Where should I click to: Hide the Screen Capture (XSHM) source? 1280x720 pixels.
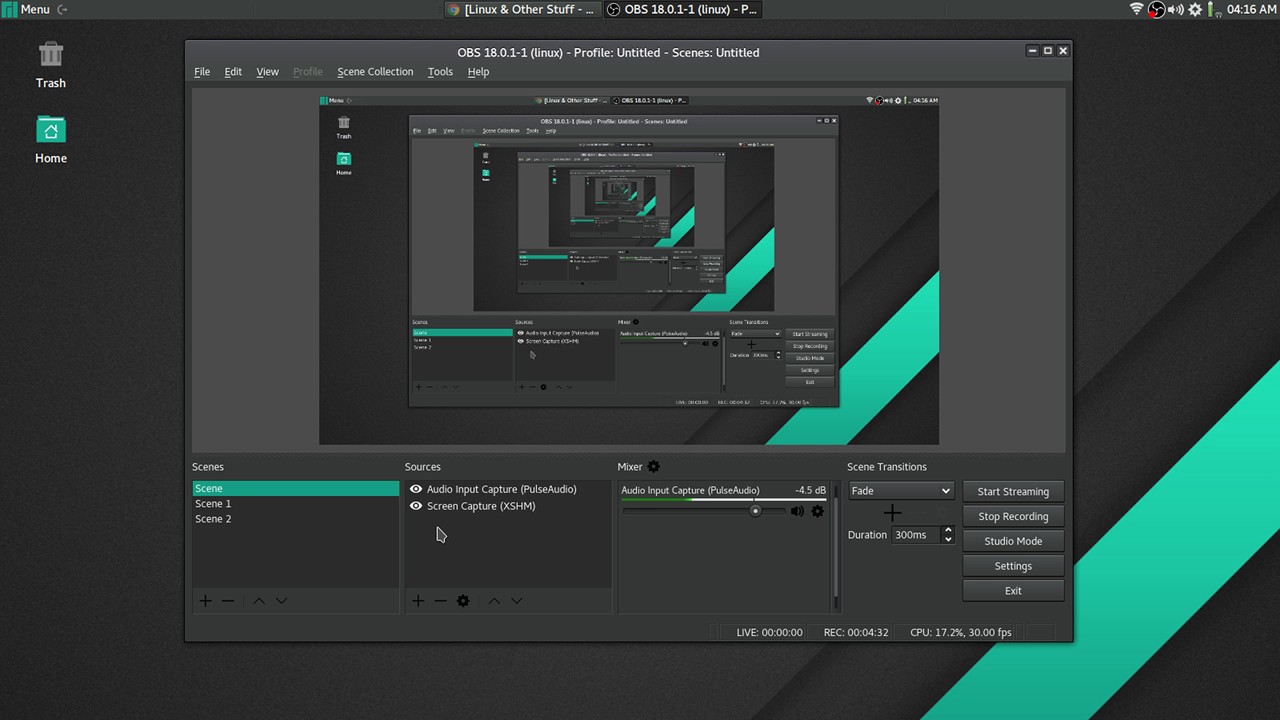(x=415, y=505)
